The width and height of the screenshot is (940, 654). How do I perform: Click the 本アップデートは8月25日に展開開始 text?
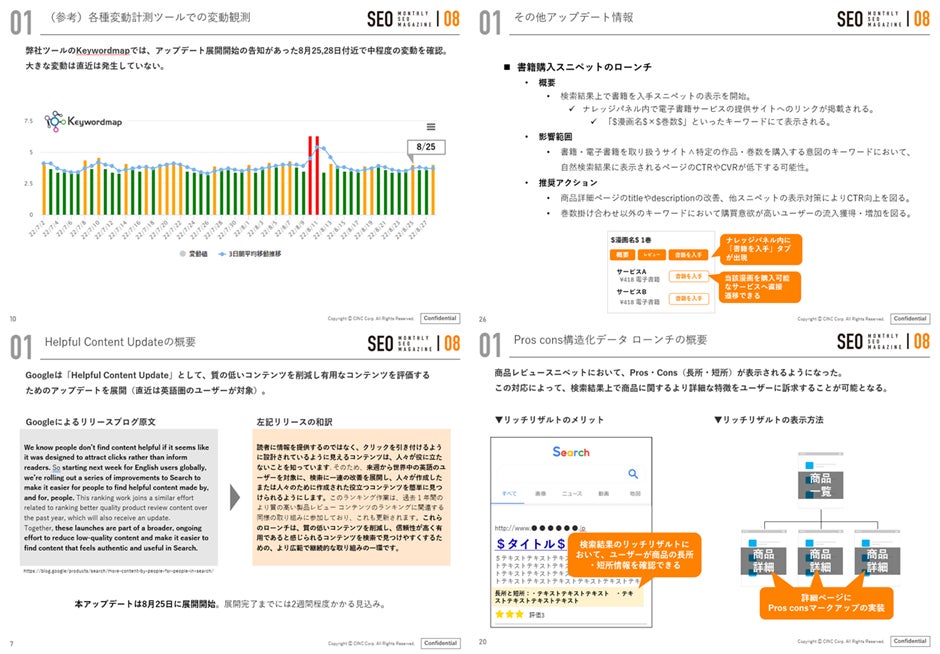(x=145, y=604)
